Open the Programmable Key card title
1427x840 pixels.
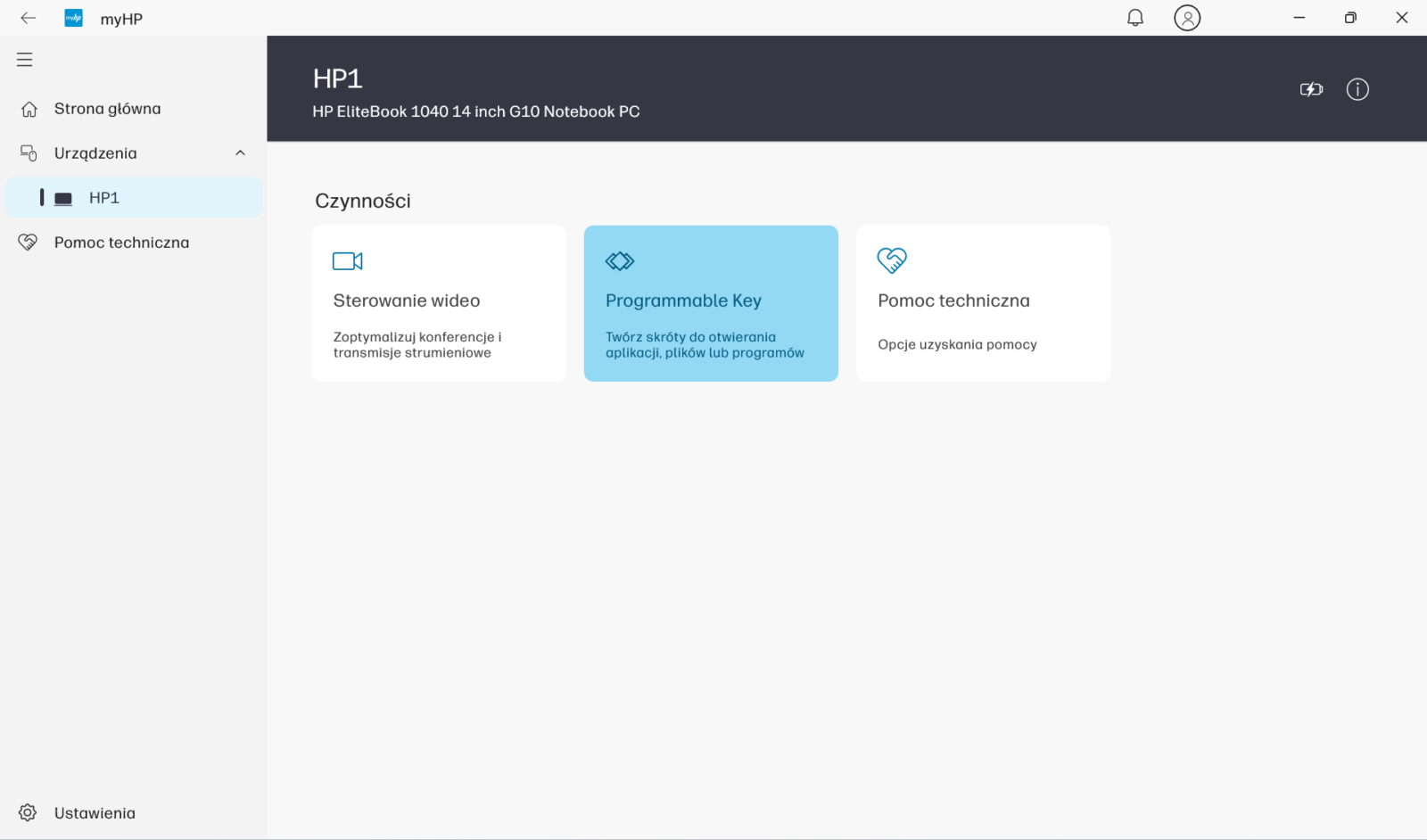pos(683,301)
